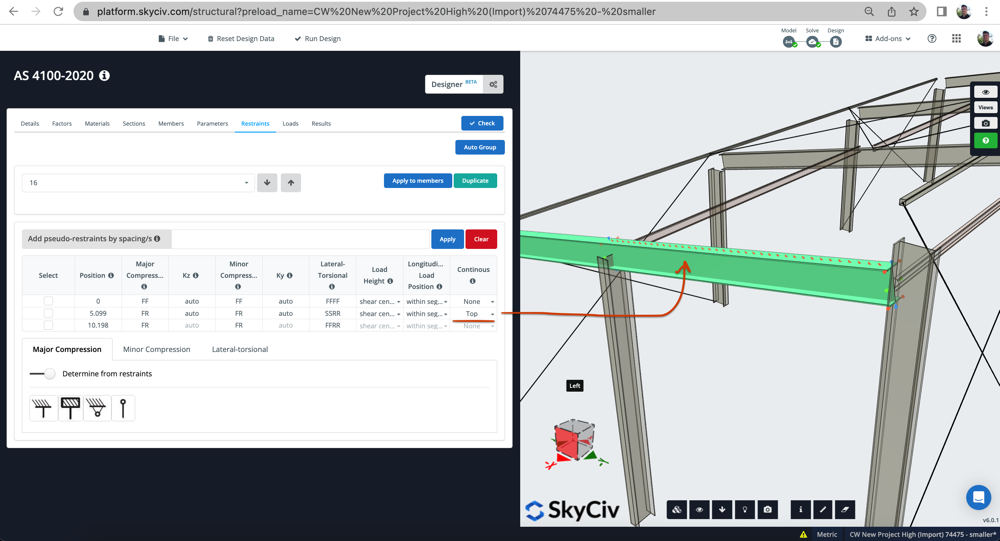Switch to the Sections tab
This screenshot has width=1000, height=541.
click(134, 123)
